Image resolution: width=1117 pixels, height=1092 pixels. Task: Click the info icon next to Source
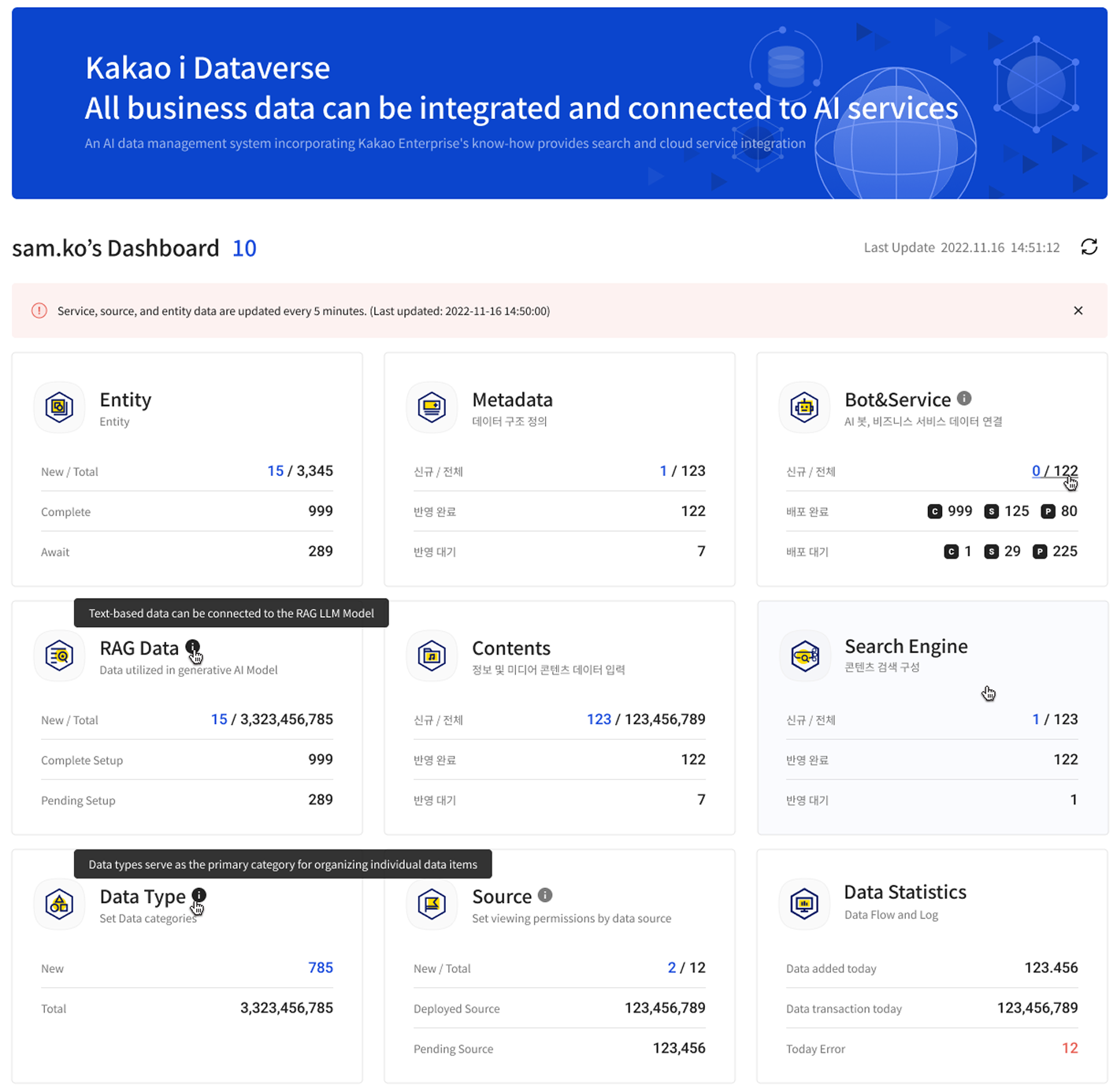545,895
